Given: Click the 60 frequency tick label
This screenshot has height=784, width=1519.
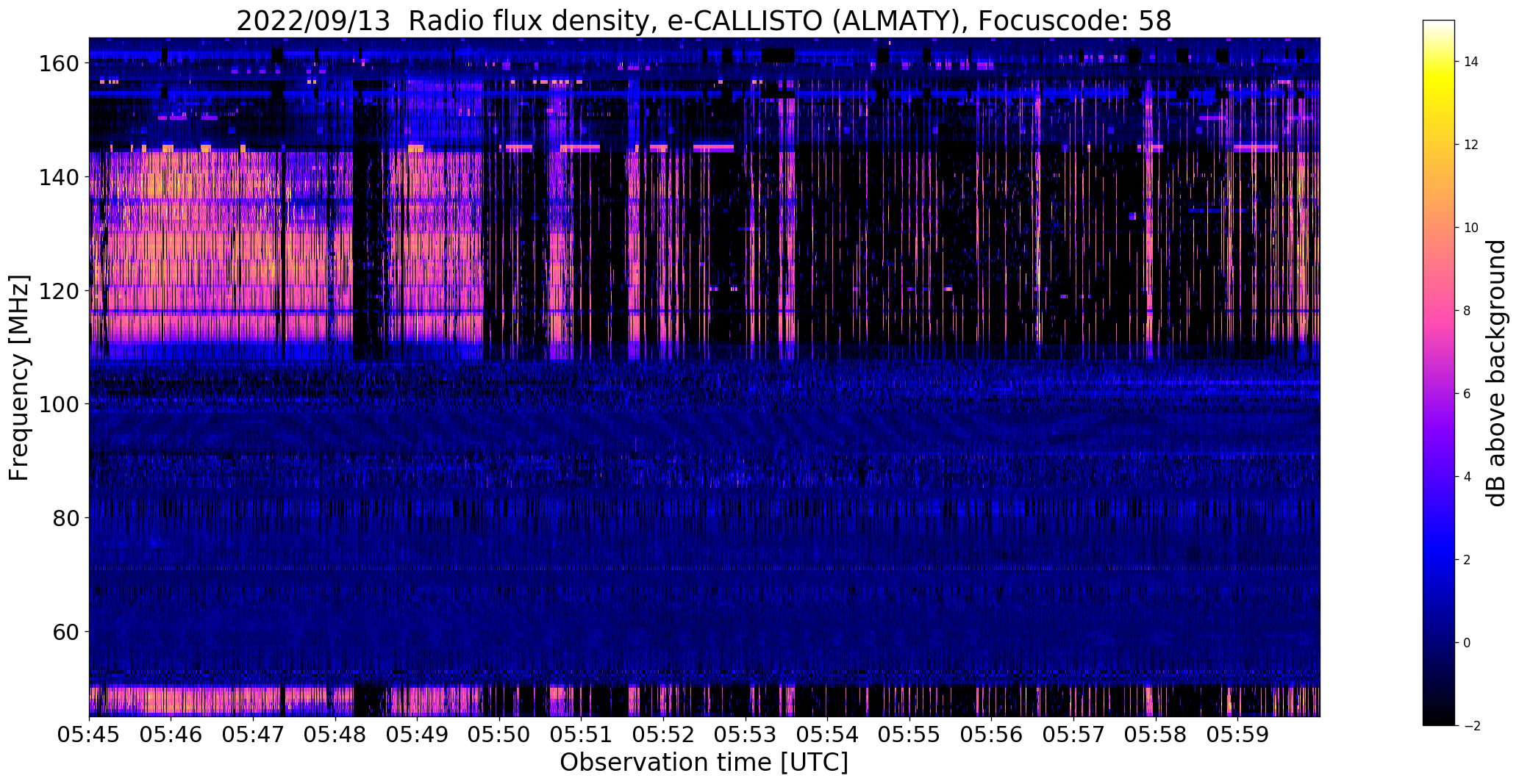Looking at the screenshot, I should [x=65, y=633].
